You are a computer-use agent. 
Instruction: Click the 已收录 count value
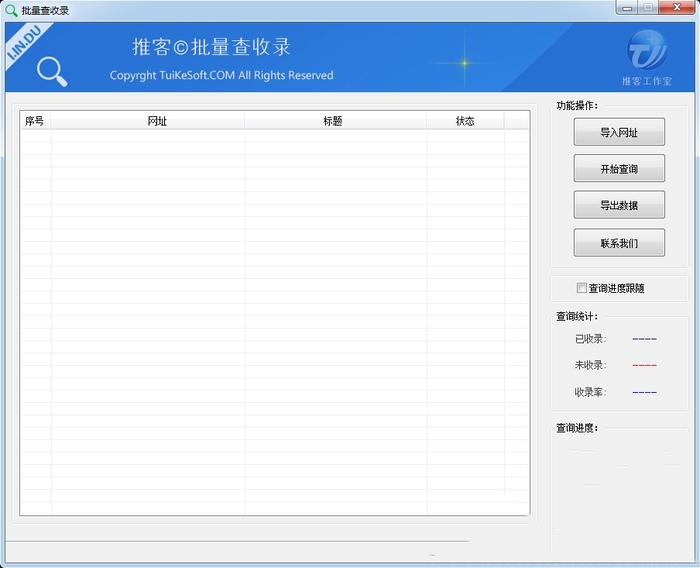pyautogui.click(x=644, y=339)
